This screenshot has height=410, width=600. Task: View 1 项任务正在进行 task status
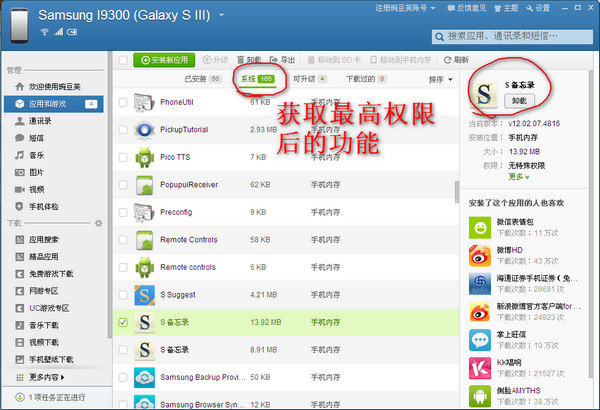coord(51,397)
